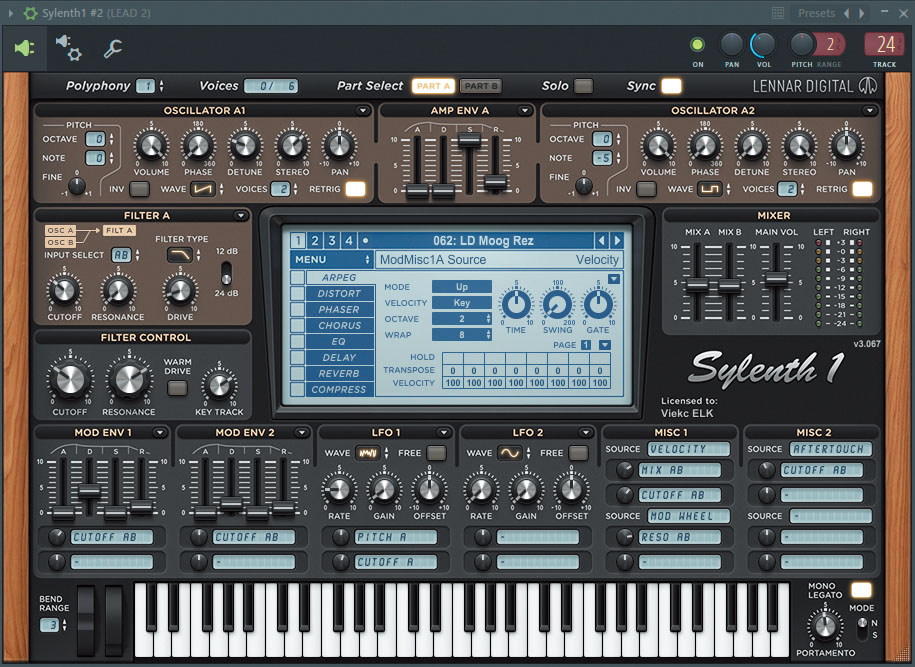Click the Portamento knob
The image size is (915, 667).
pos(824,626)
